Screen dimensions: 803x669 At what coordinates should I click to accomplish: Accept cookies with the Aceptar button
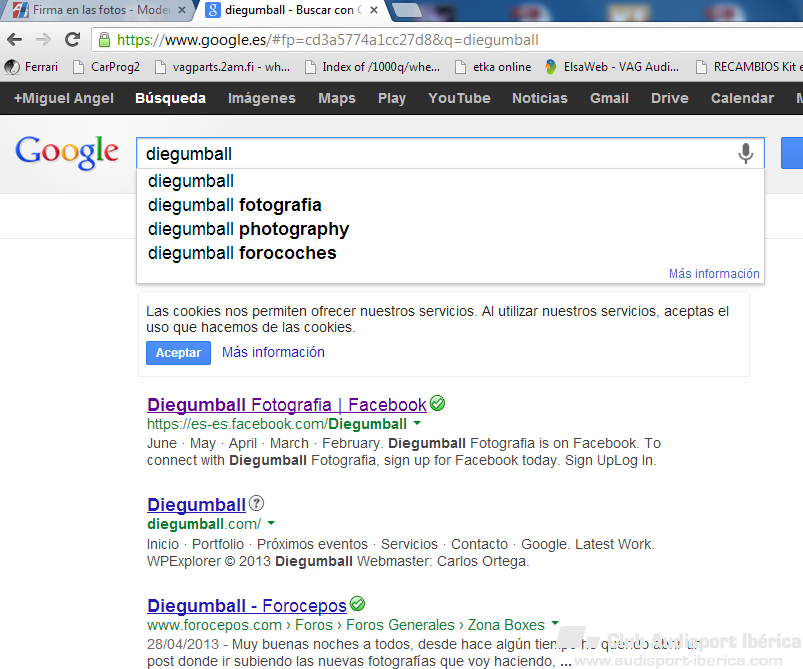click(178, 353)
